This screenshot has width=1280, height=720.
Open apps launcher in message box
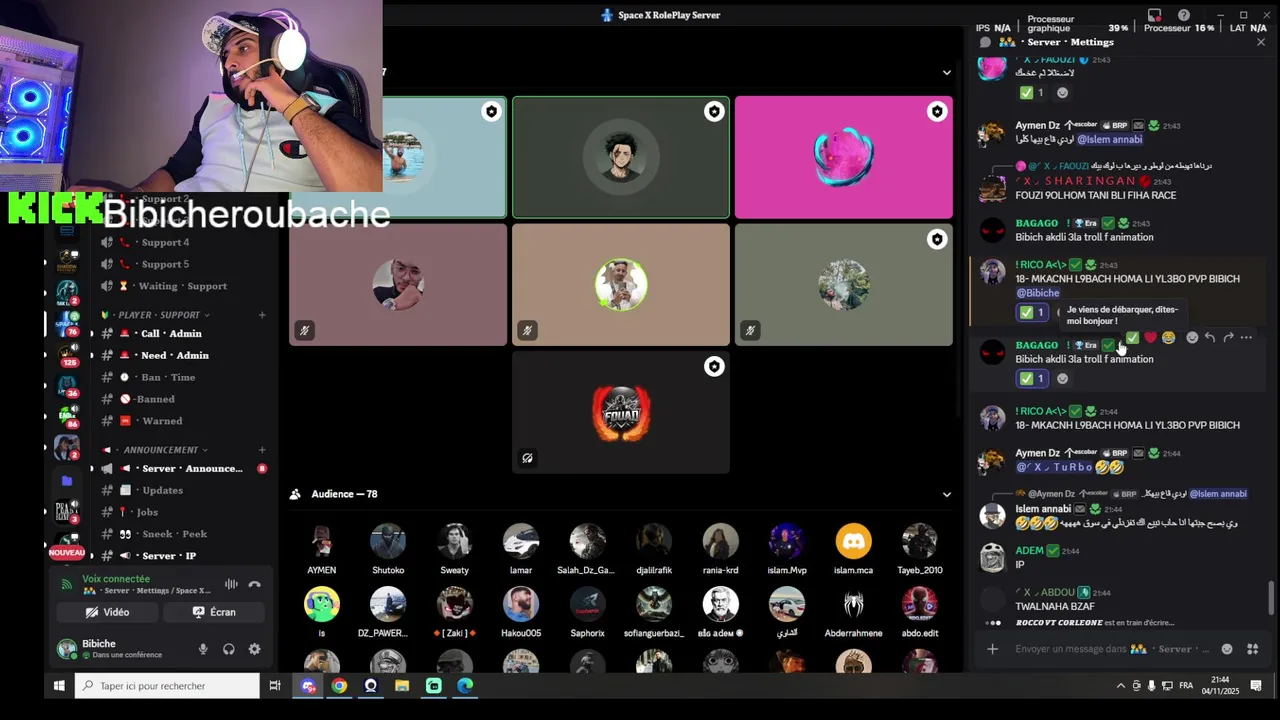tap(1252, 649)
